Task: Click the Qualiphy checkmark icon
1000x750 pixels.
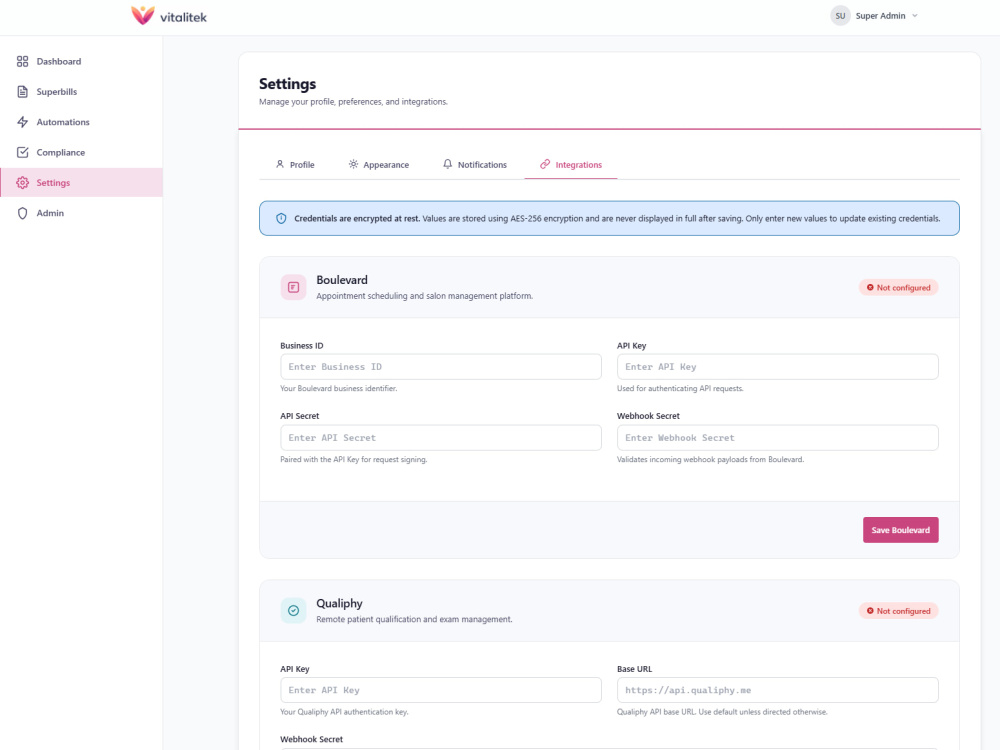Action: pos(293,611)
